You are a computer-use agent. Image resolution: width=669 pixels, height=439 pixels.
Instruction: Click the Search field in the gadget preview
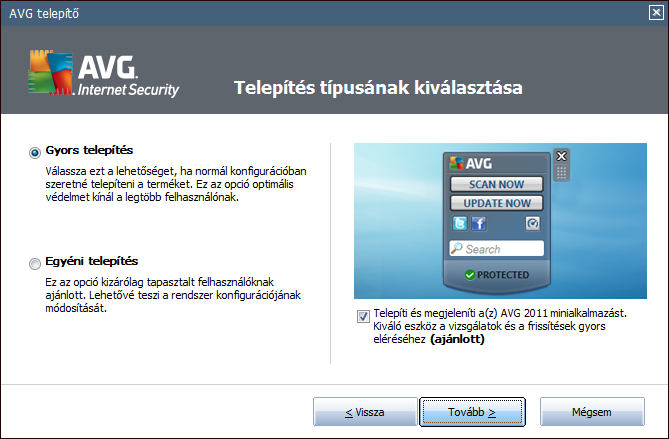point(497,249)
